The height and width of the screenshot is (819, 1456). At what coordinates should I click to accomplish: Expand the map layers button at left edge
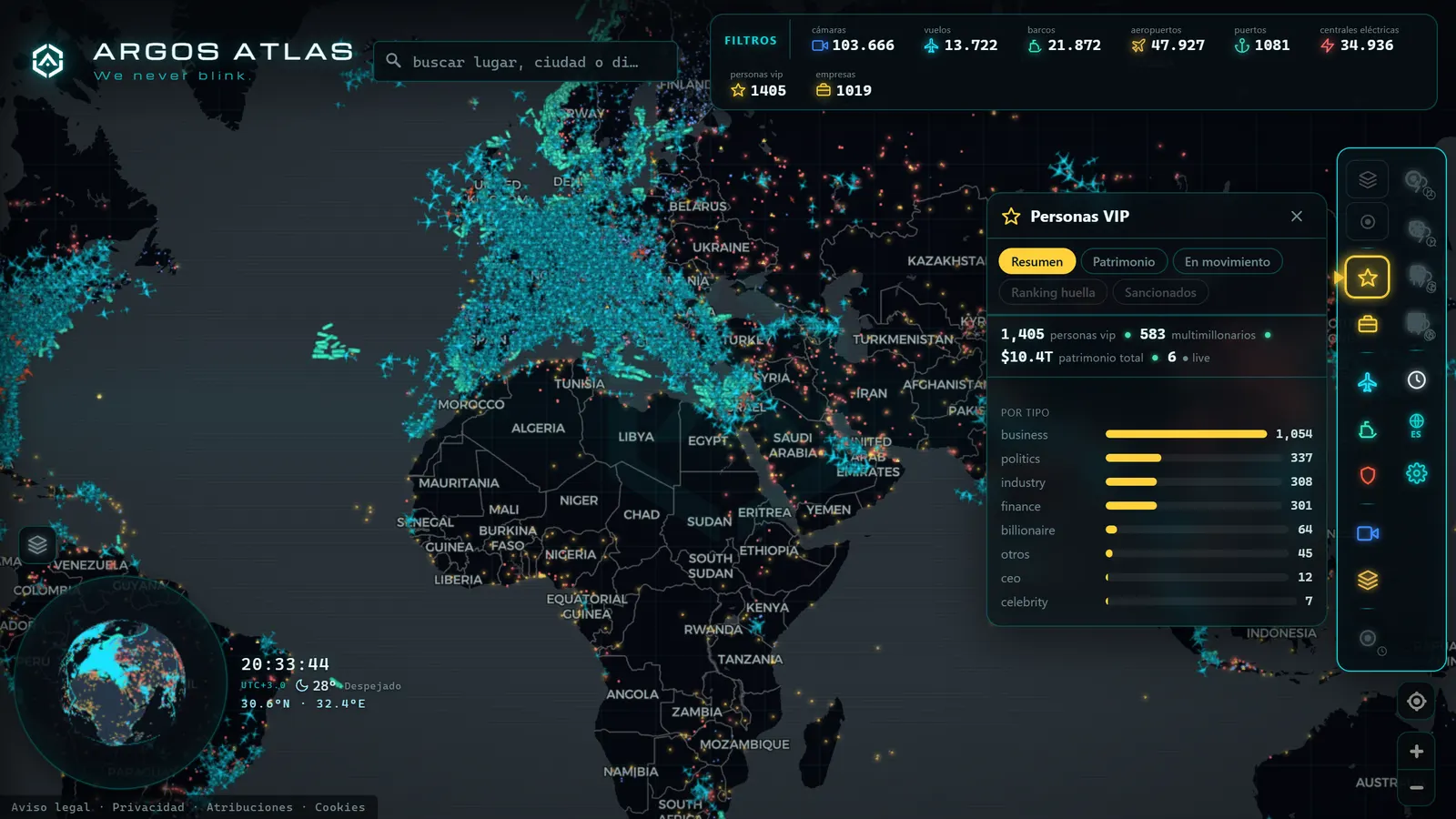37,545
